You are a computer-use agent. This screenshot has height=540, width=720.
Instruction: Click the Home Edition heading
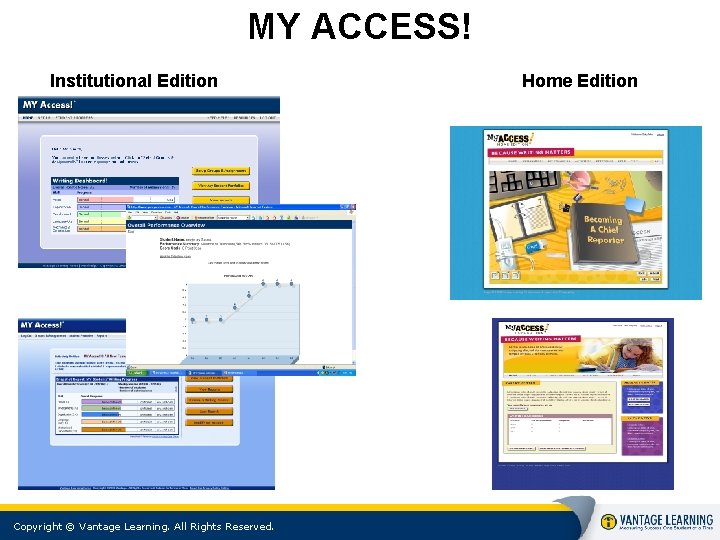coord(579,81)
